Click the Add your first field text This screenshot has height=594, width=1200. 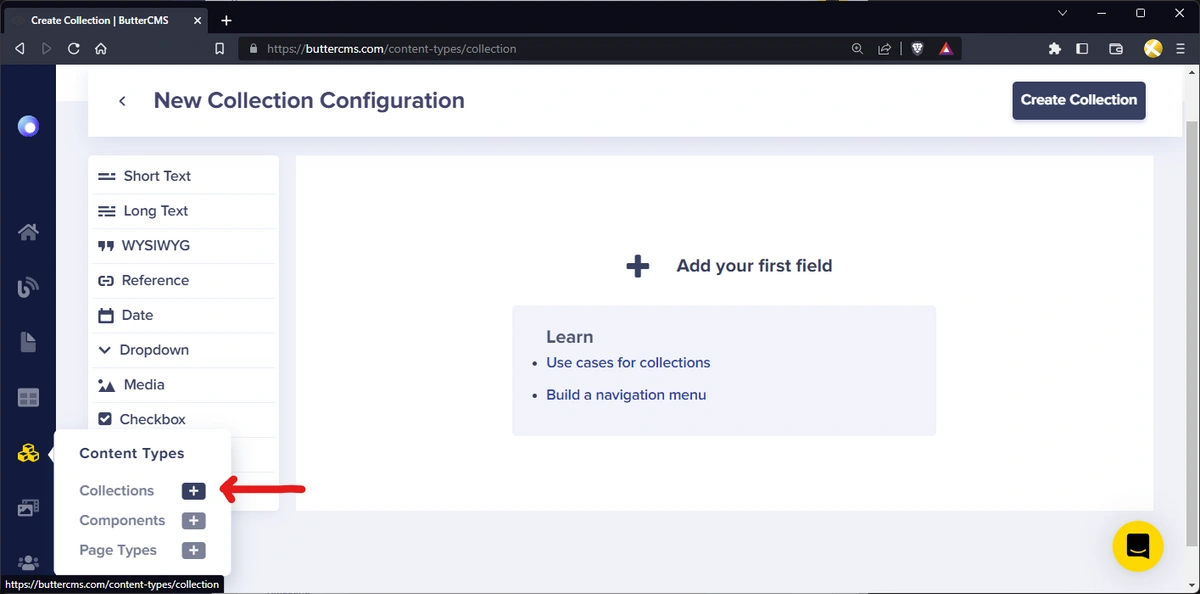754,266
